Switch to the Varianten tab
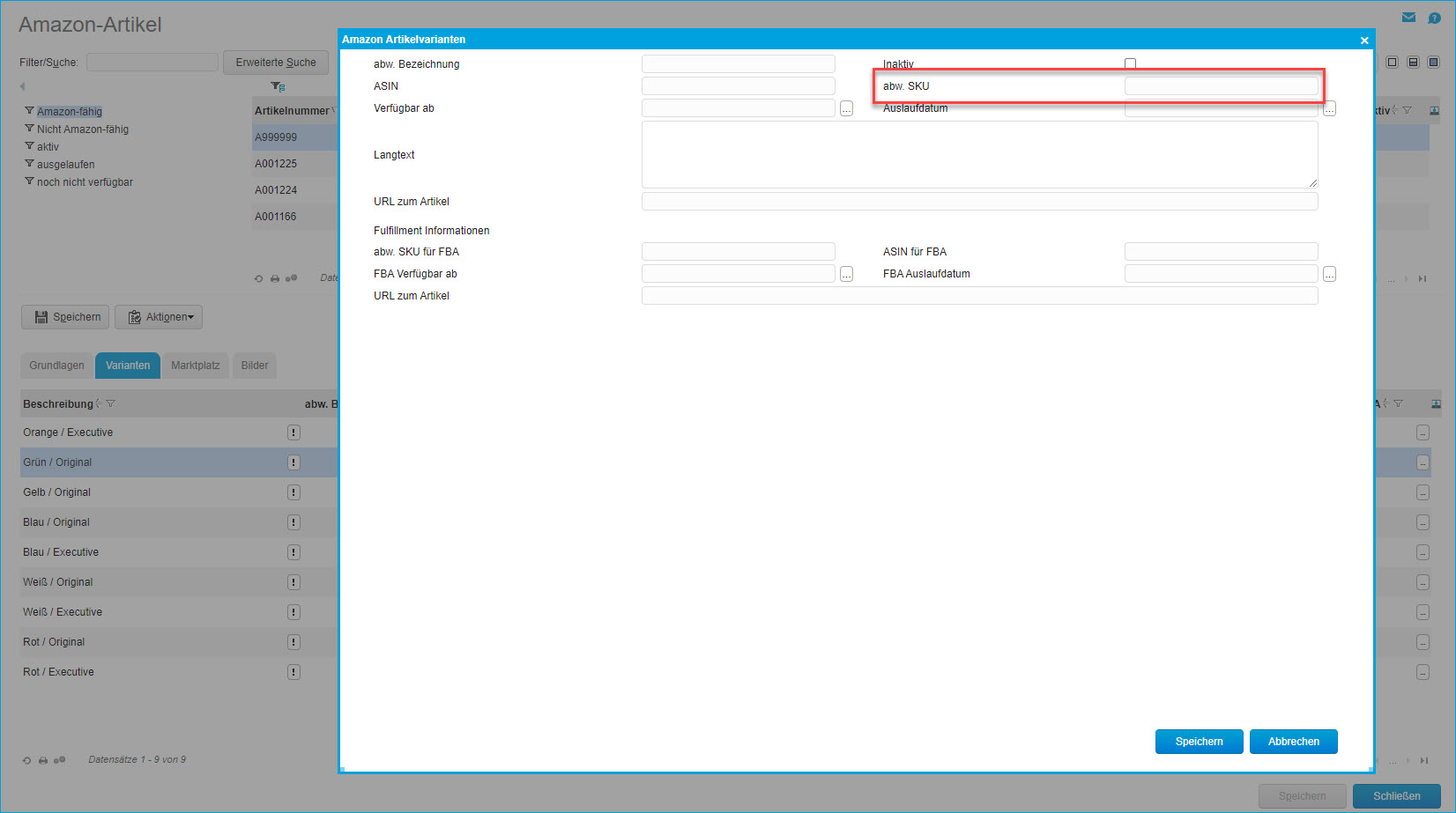This screenshot has height=813, width=1456. point(128,366)
